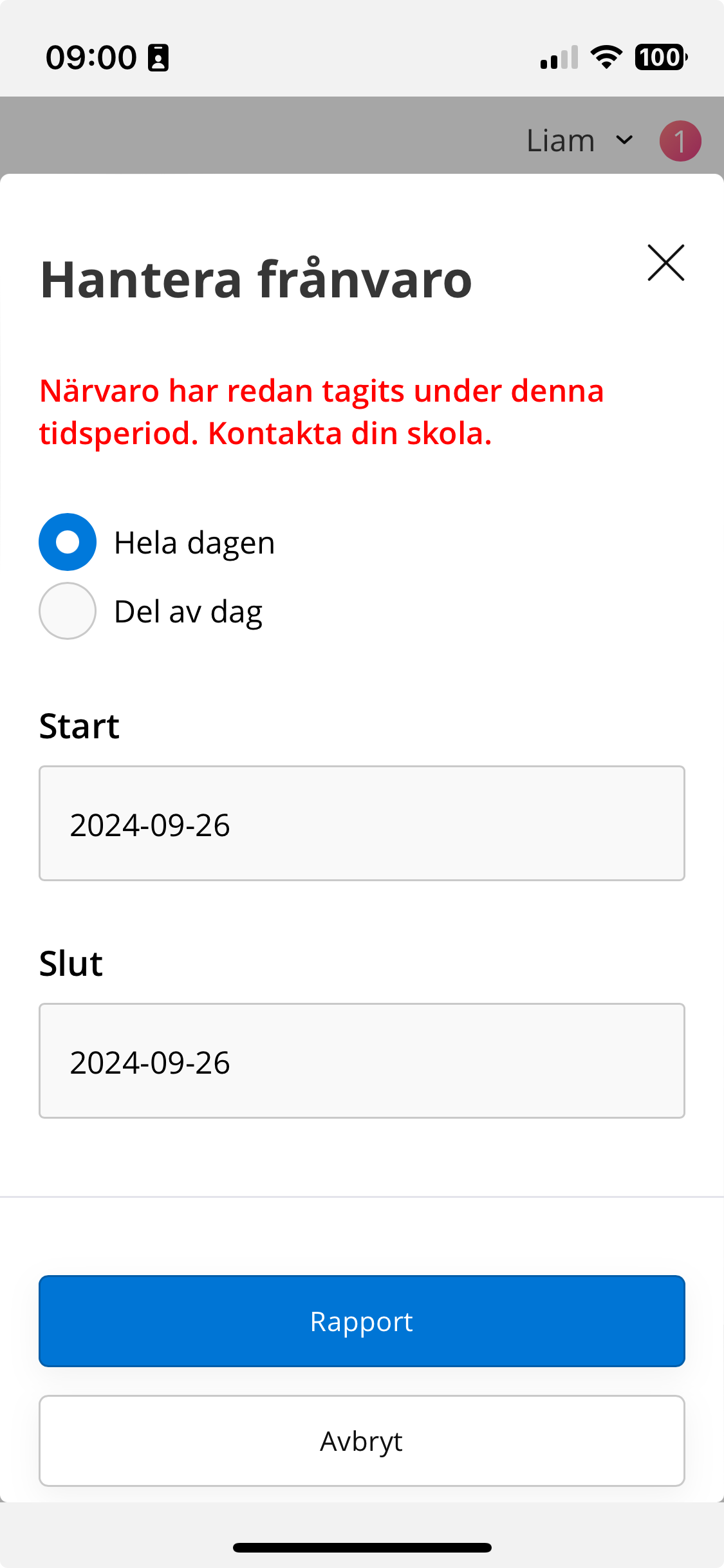The height and width of the screenshot is (1568, 724).
Task: Tap the ID card icon beside clock
Action: pyautogui.click(x=158, y=57)
